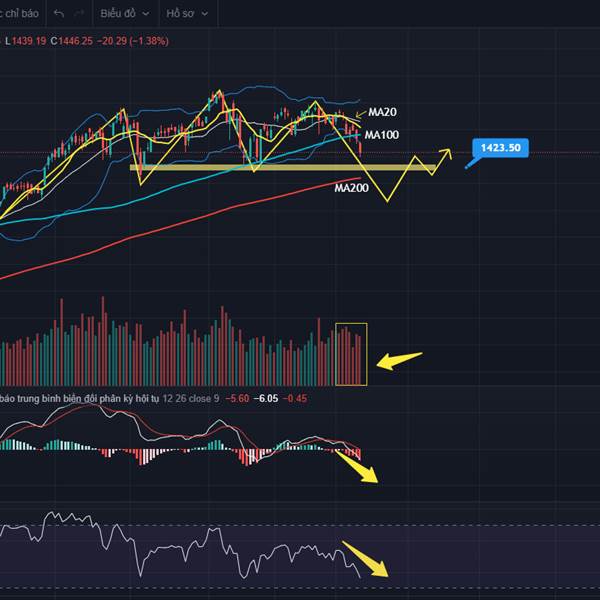Open the "chỉ báo" indicators button
This screenshot has width=600, height=600.
click(x=20, y=14)
